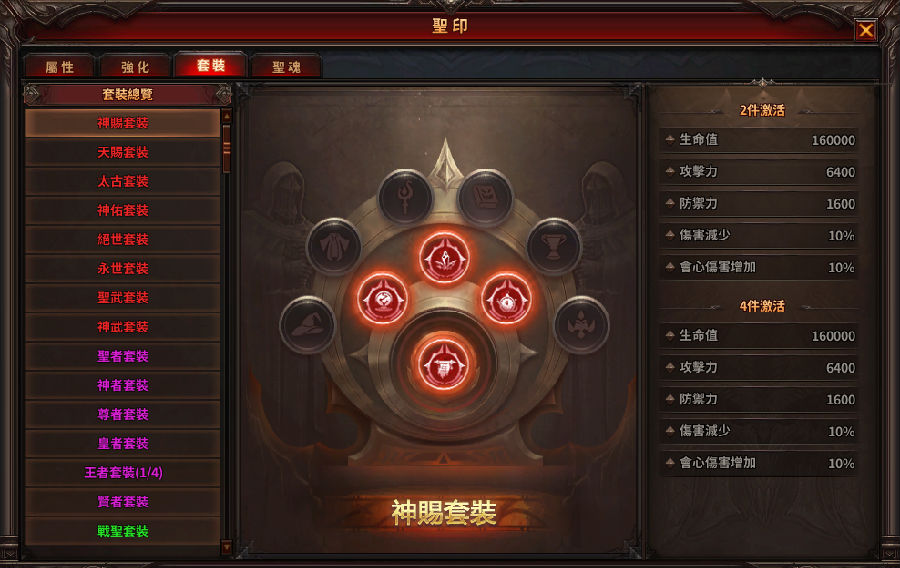Viewport: 900px width, 568px height.
Task: Click the set list scroll-down arrow
Action: click(227, 547)
